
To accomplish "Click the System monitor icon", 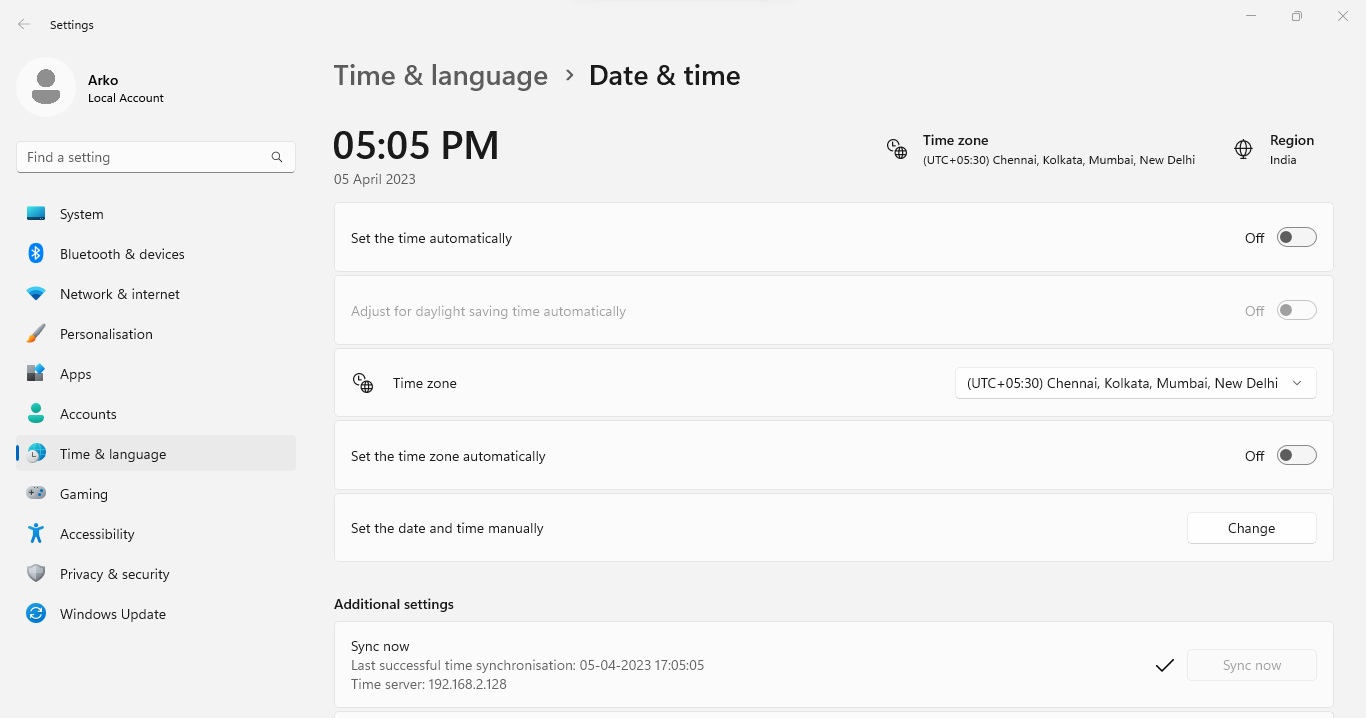I will (x=36, y=214).
